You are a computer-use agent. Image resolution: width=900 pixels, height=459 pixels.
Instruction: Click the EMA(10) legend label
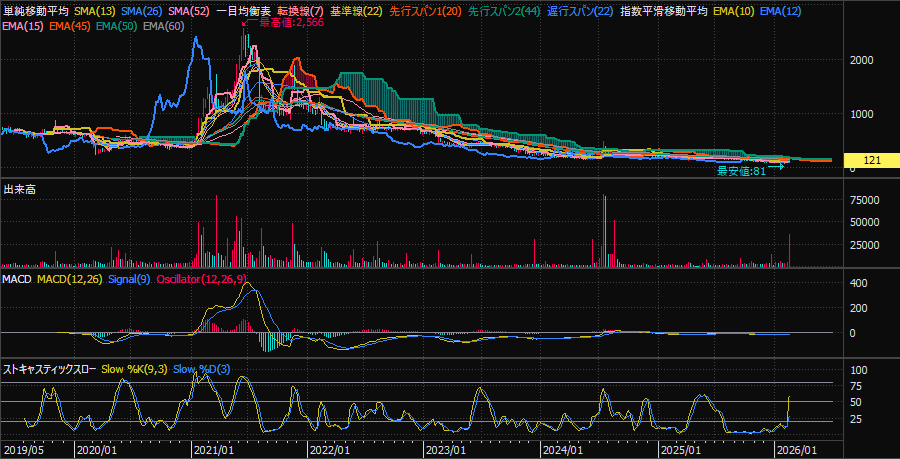tap(734, 11)
